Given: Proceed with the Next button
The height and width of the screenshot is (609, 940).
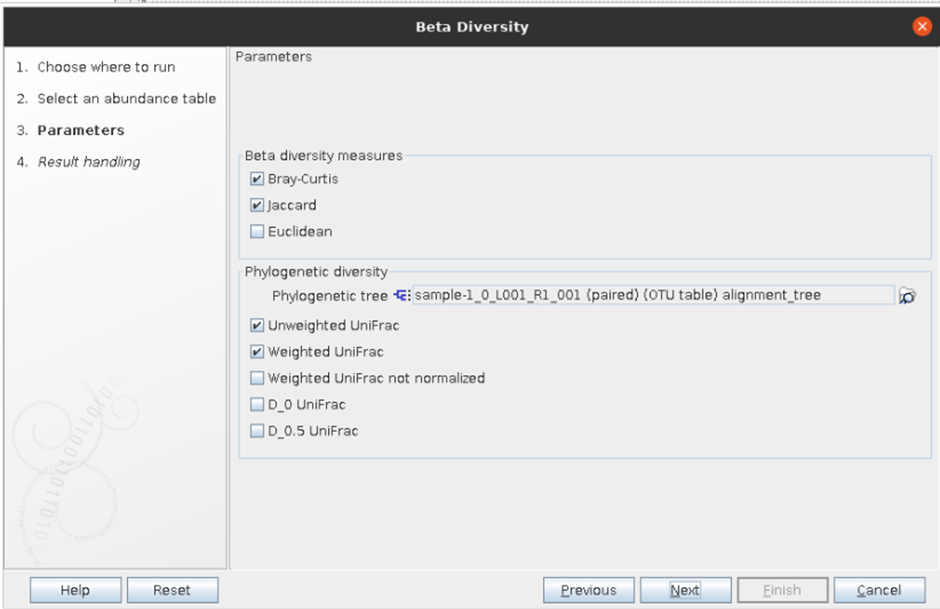Looking at the screenshot, I should coord(686,590).
